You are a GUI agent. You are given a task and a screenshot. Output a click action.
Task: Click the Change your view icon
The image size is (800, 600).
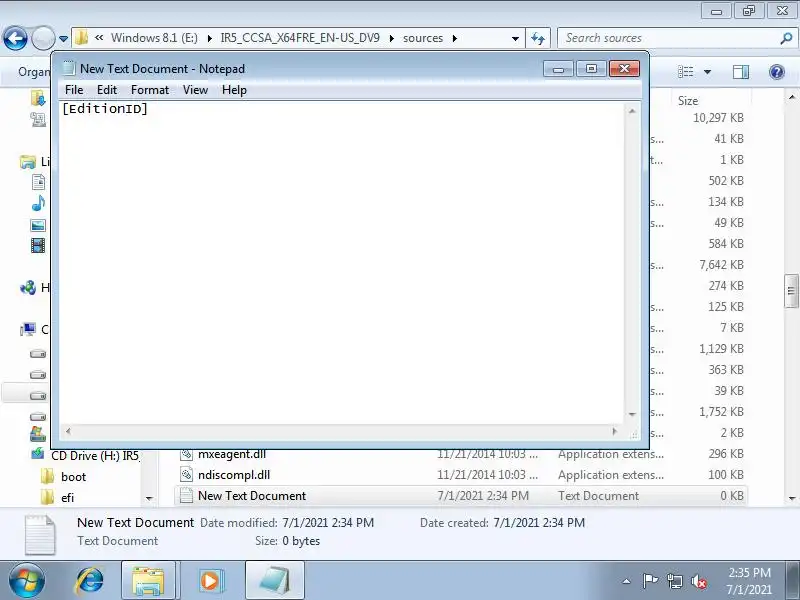685,71
